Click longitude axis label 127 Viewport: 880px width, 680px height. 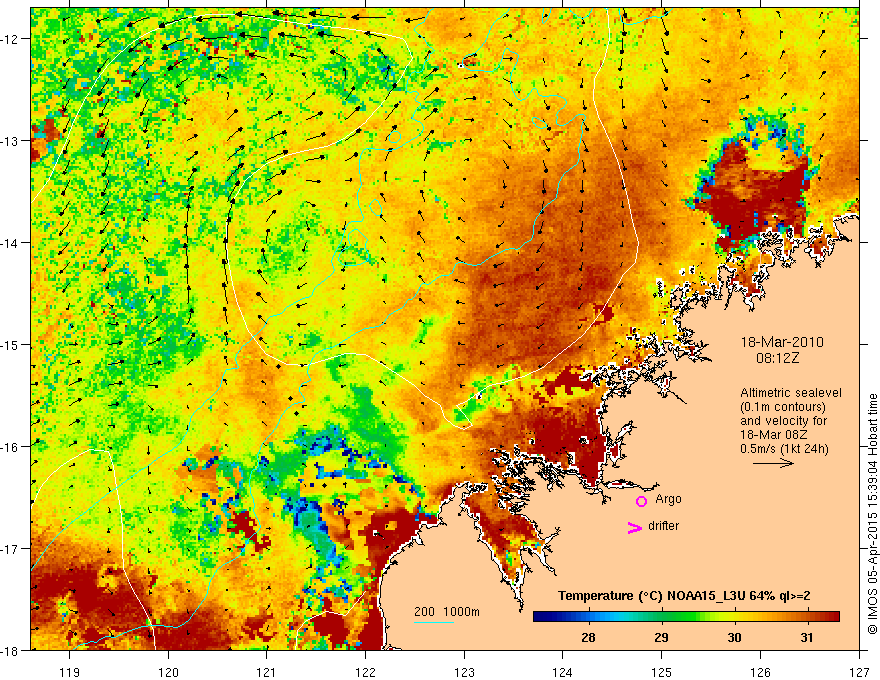[x=859, y=672]
